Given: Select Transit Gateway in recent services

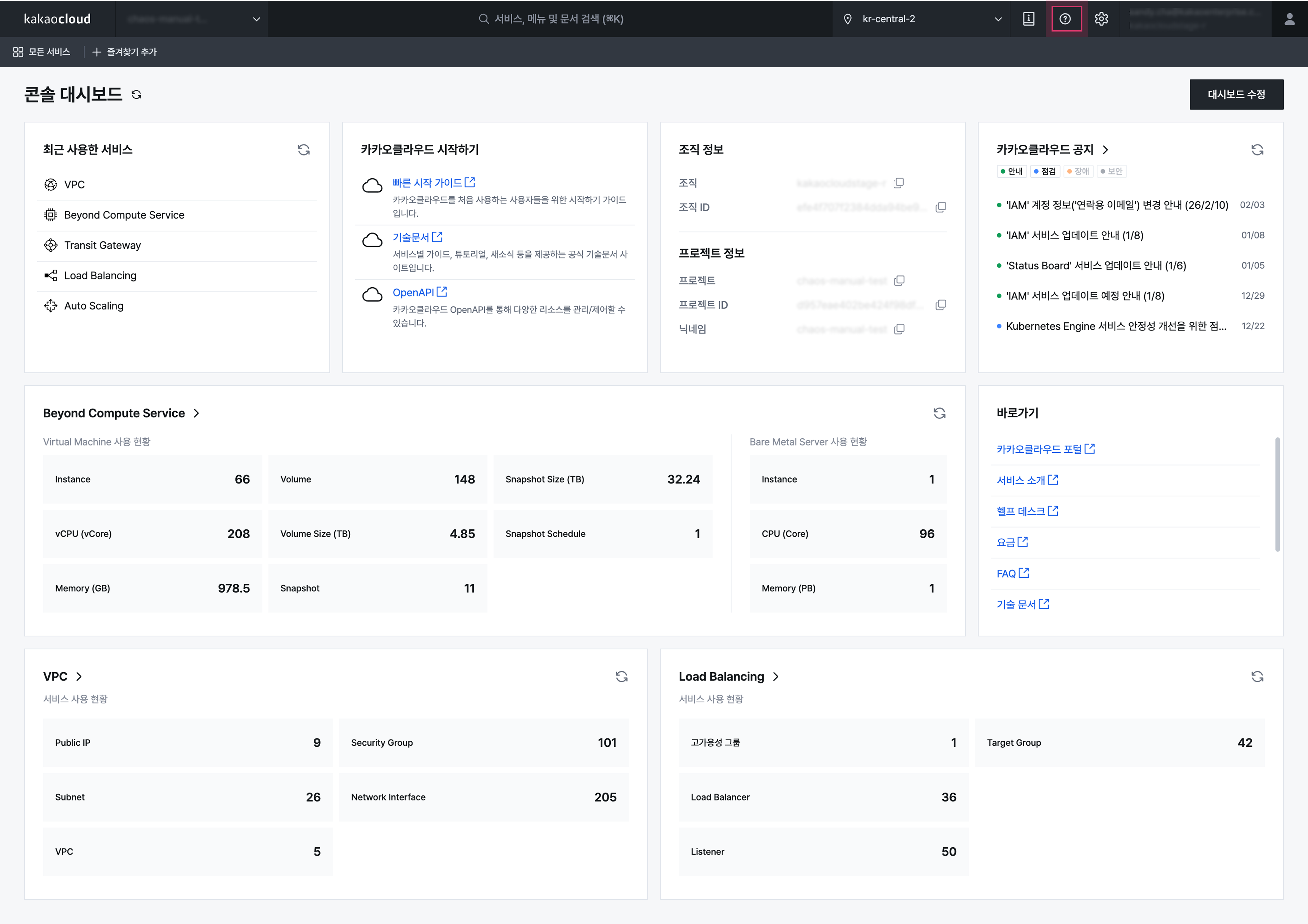Looking at the screenshot, I should pos(102,245).
